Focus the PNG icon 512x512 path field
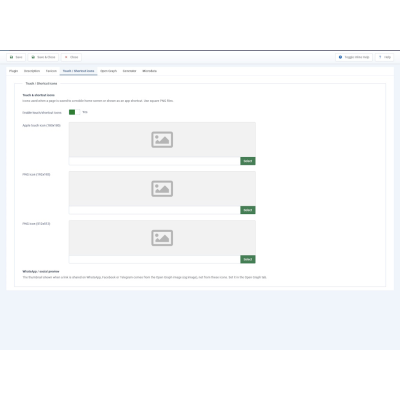 point(155,259)
